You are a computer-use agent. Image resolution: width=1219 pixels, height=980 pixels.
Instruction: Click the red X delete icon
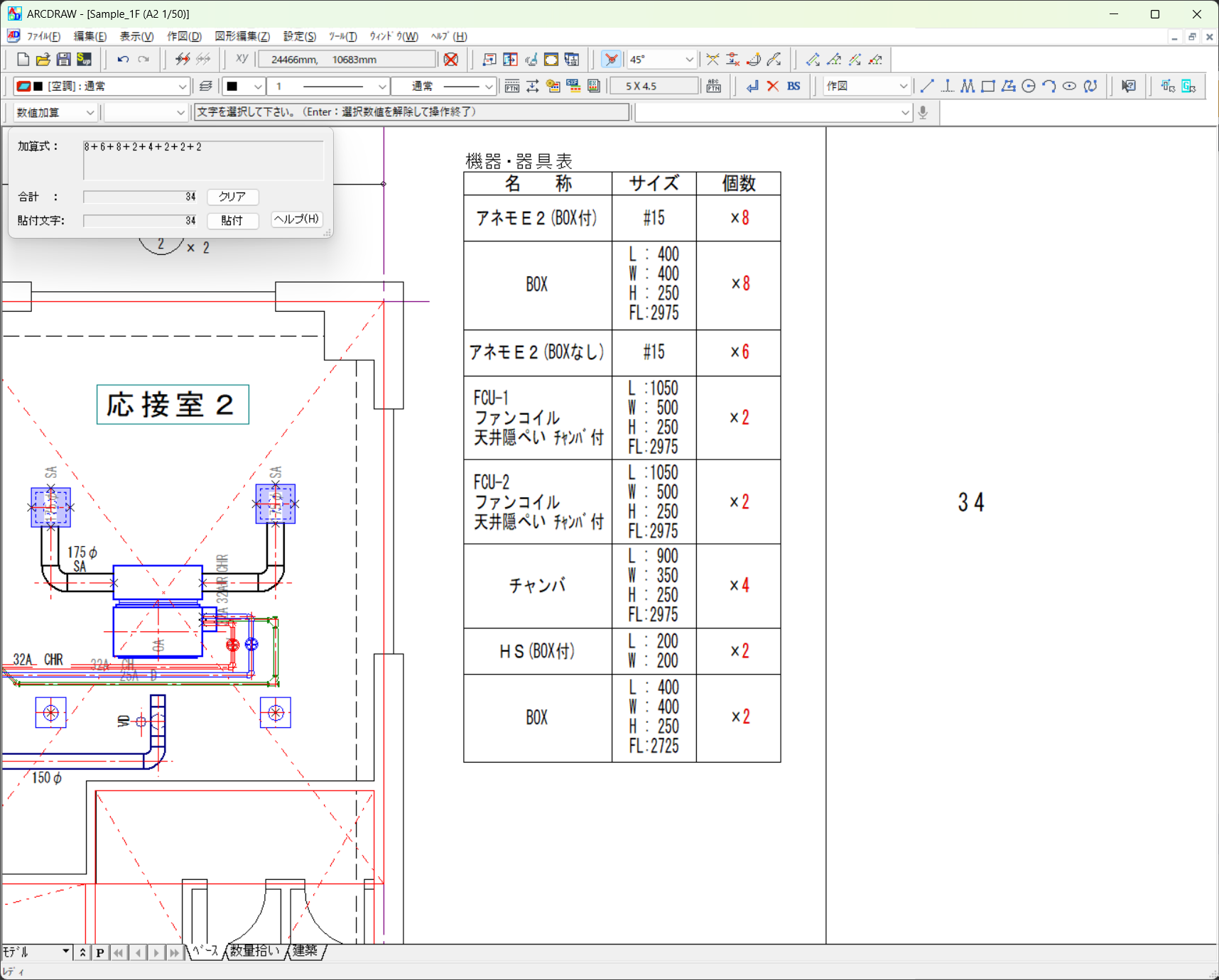click(773, 86)
